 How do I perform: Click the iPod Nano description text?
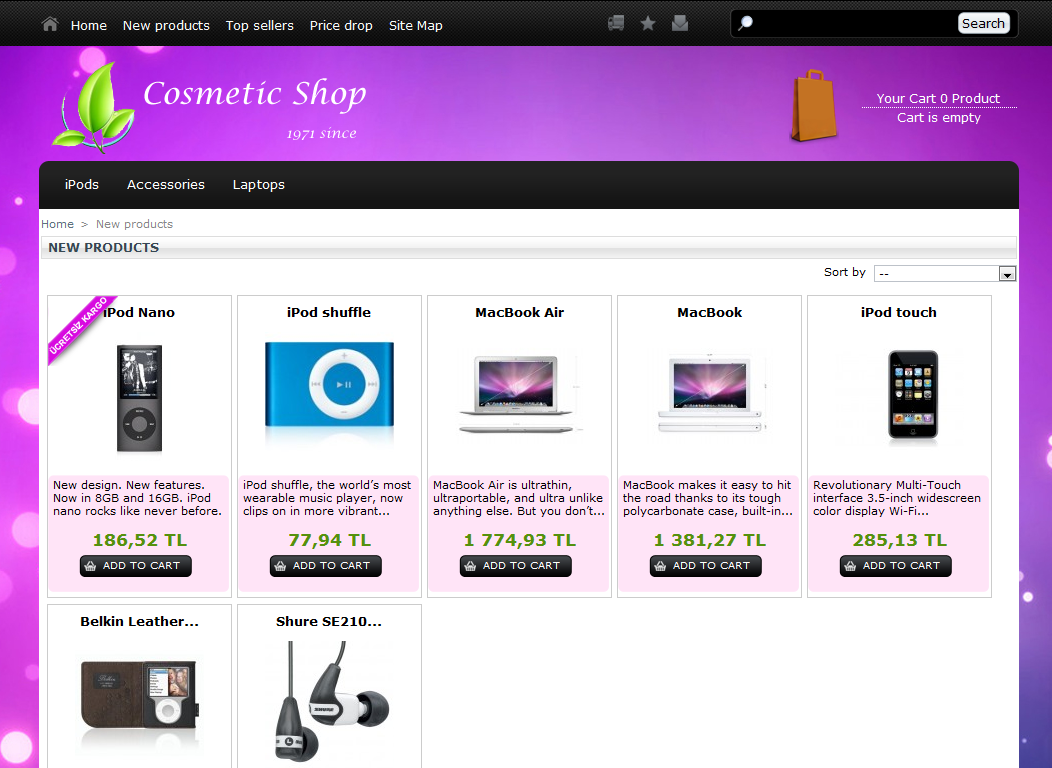tap(138, 498)
